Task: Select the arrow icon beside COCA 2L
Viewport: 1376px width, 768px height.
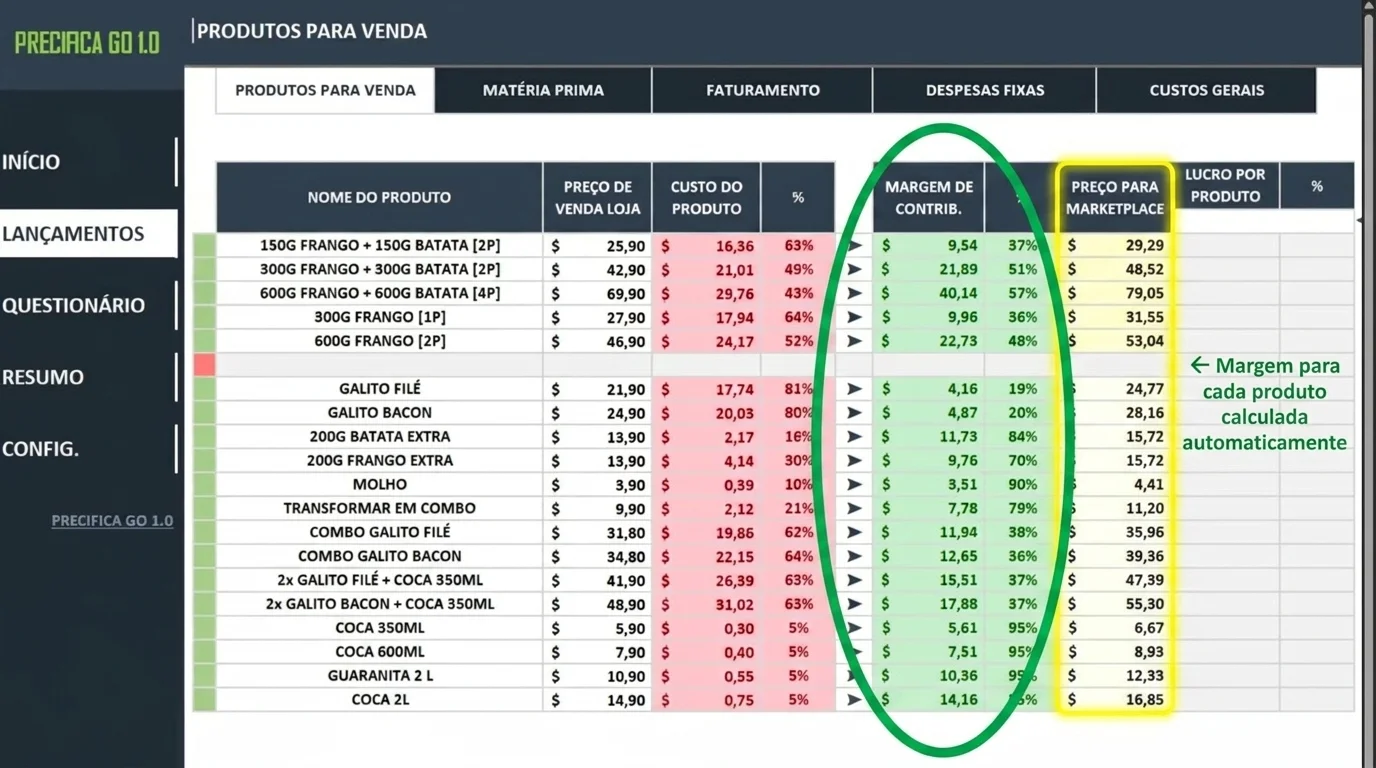Action: [x=855, y=699]
